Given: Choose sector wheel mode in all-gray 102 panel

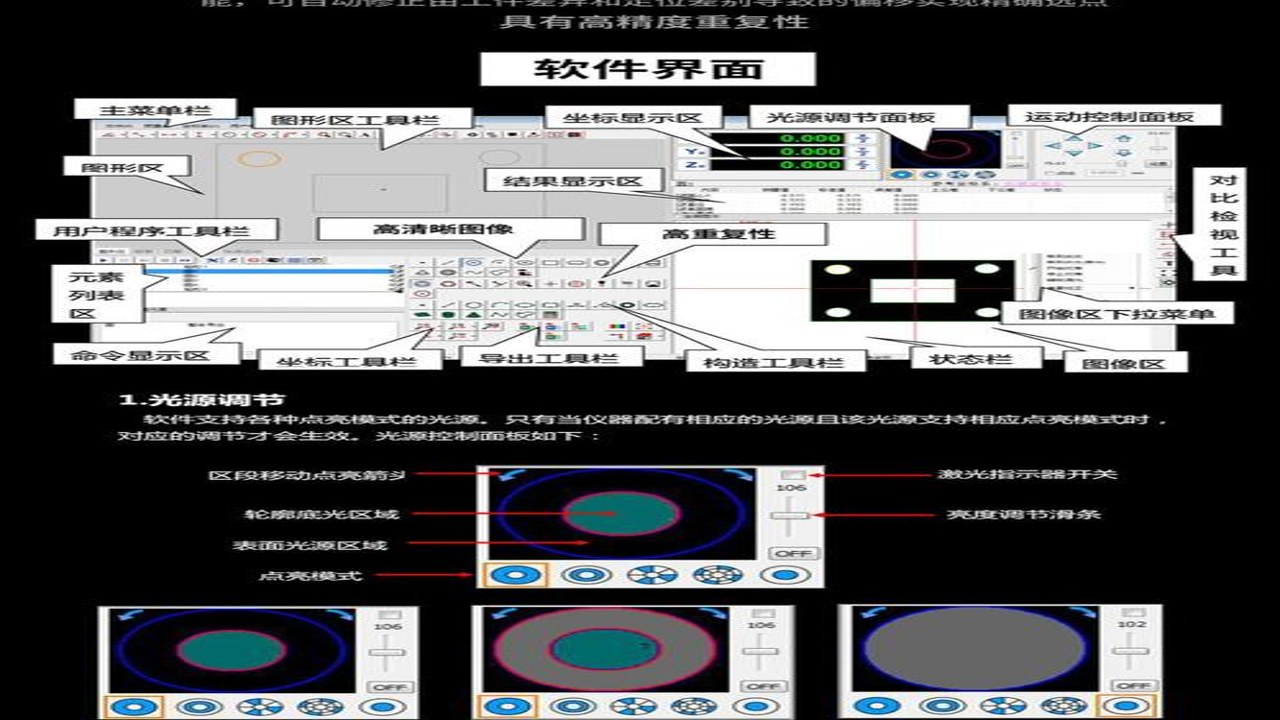Looking at the screenshot, I should point(1003,707).
